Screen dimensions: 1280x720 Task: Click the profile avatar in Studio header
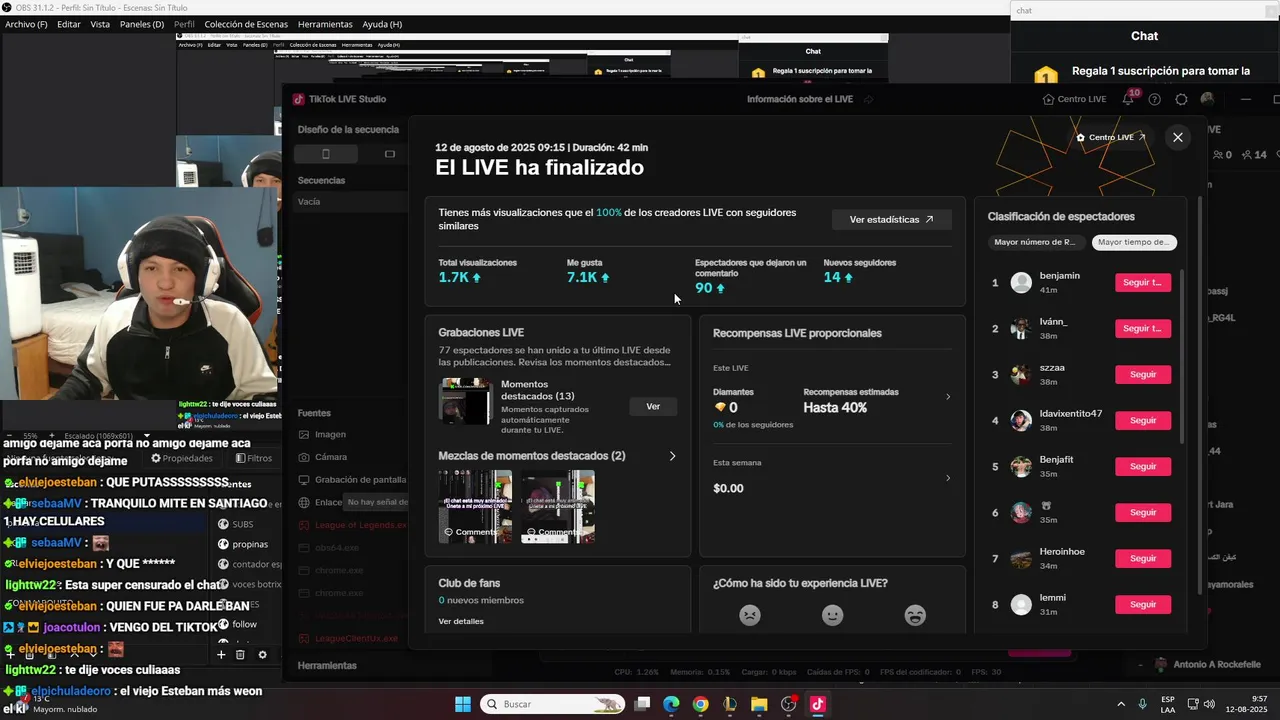[1207, 99]
